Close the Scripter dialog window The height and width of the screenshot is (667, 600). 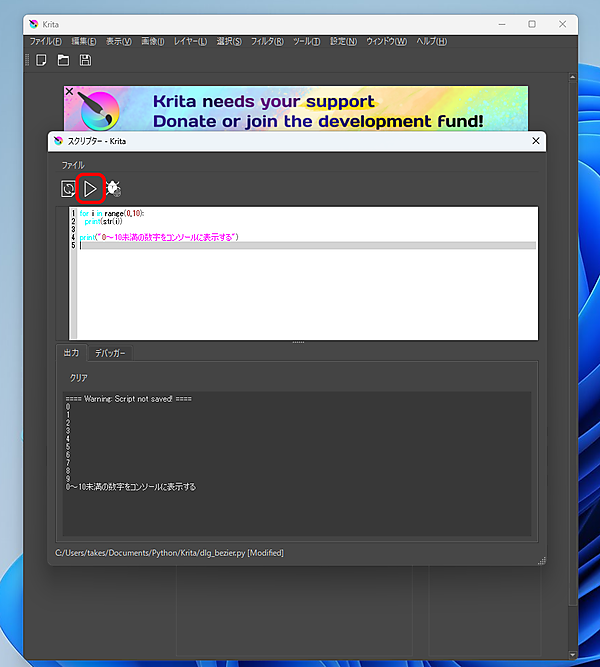pos(536,141)
